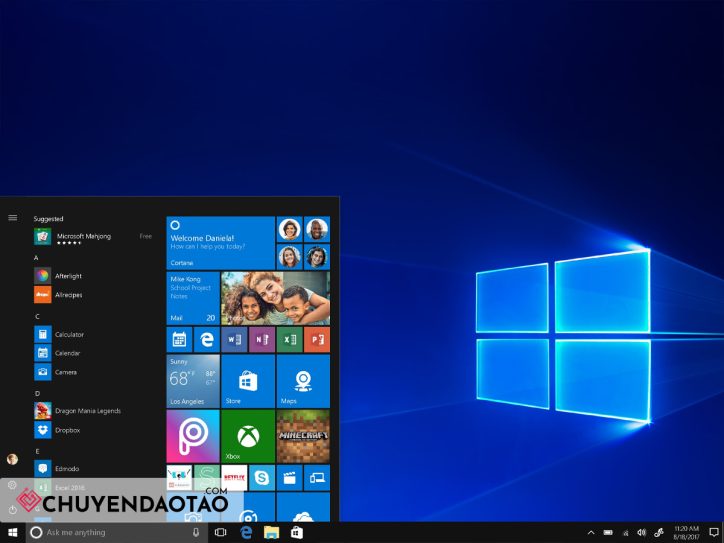The height and width of the screenshot is (543, 724).
Task: Open the Windows Ink Workspace tray icon
Action: pyautogui.click(x=659, y=532)
